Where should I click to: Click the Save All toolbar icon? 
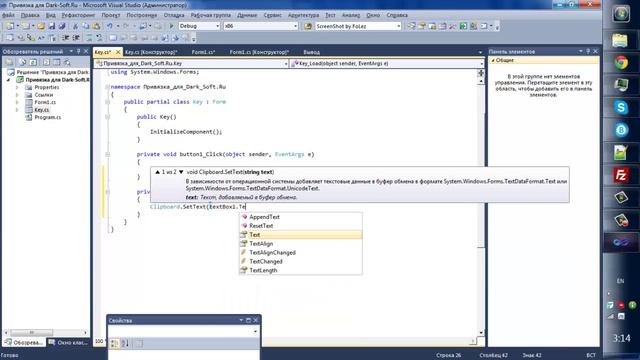pyautogui.click(x=62, y=26)
